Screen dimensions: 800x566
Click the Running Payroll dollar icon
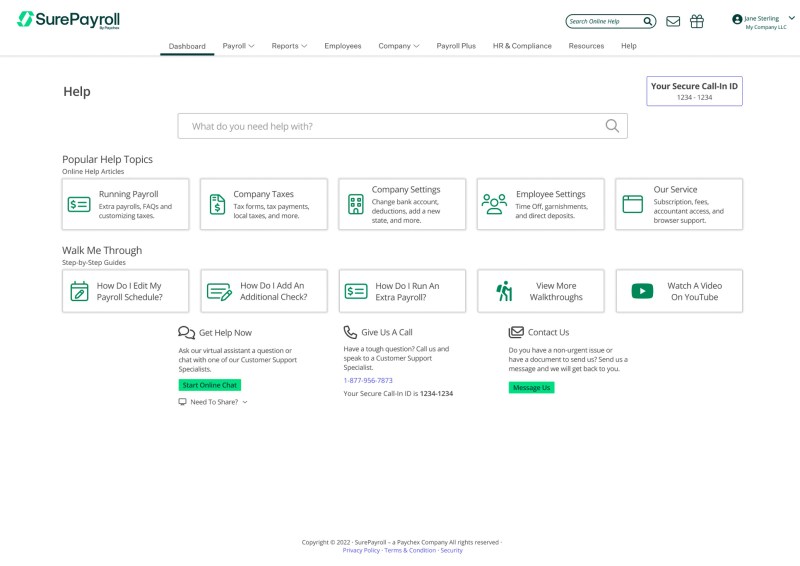(x=79, y=204)
